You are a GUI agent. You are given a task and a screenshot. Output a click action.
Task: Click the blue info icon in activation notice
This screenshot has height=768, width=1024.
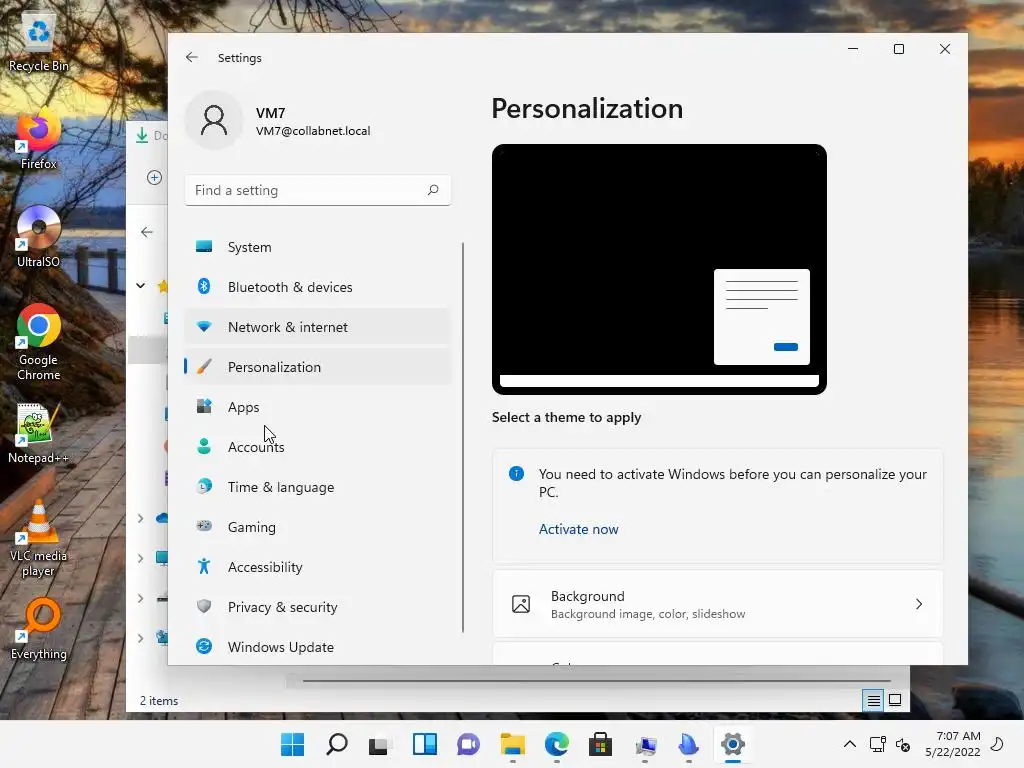(516, 473)
